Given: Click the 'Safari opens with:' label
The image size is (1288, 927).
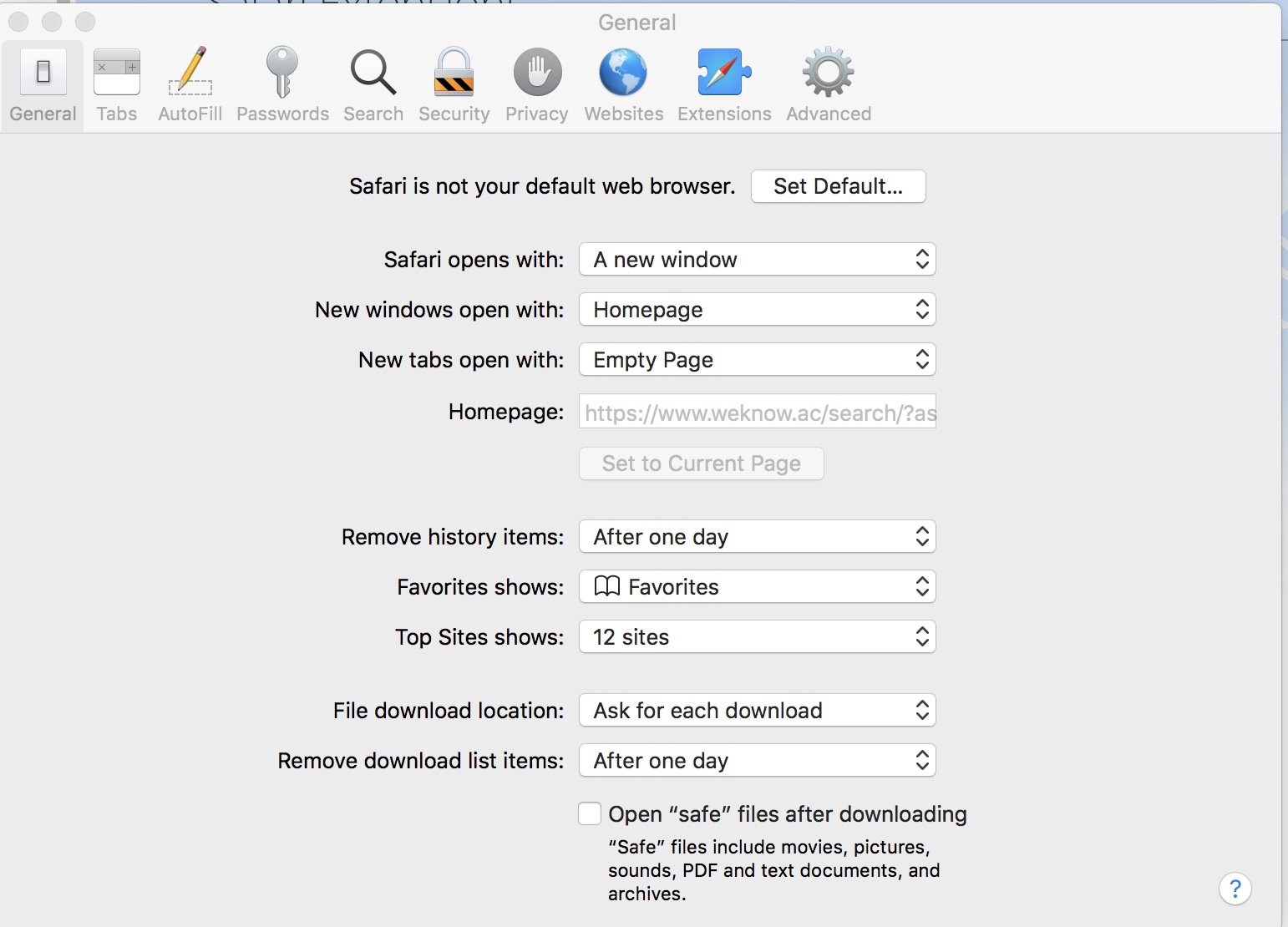Looking at the screenshot, I should click(474, 260).
